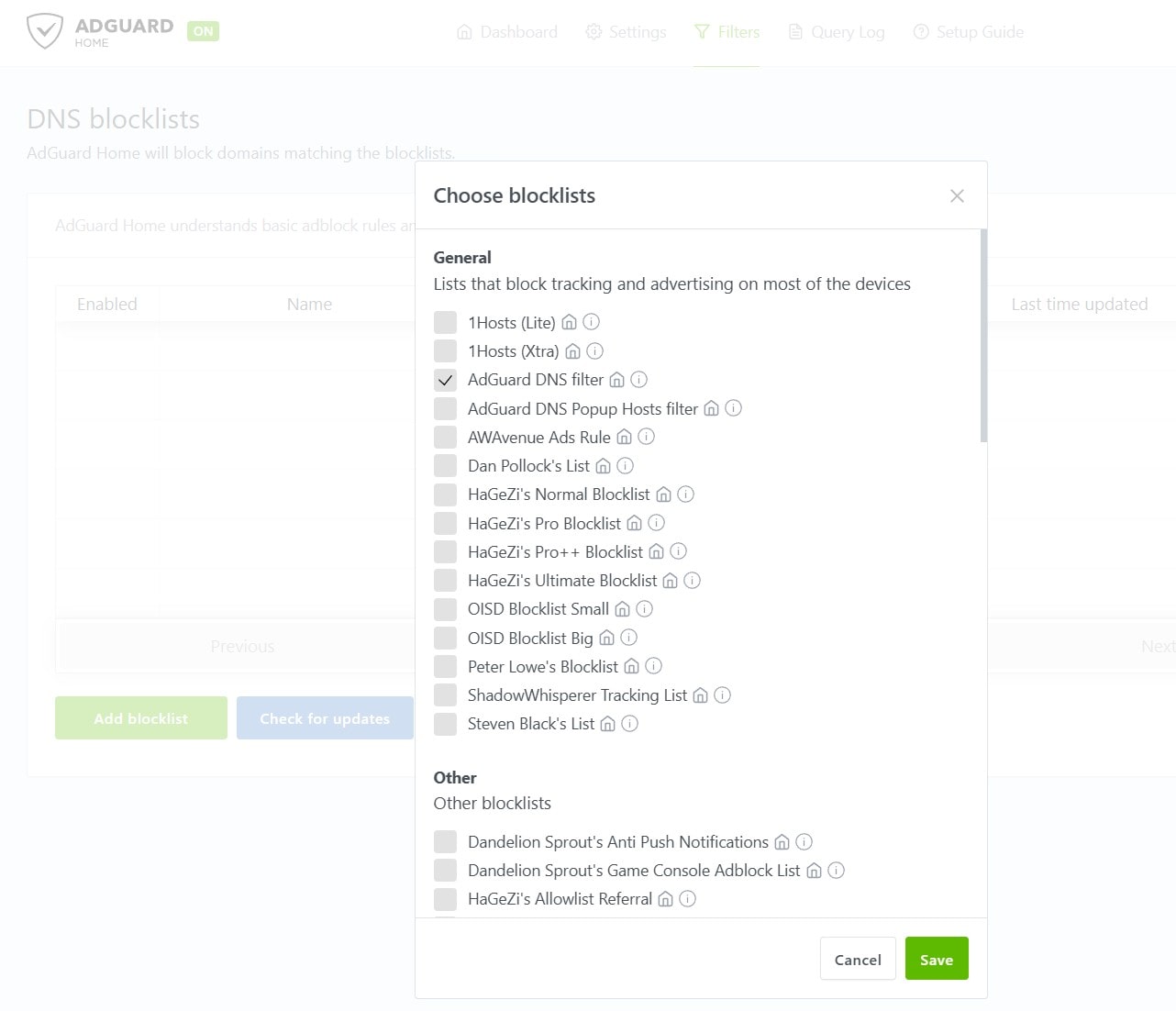Click info icon for HaGeZi's Ultimate Blocklist
Image resolution: width=1176 pixels, height=1011 pixels.
click(693, 581)
